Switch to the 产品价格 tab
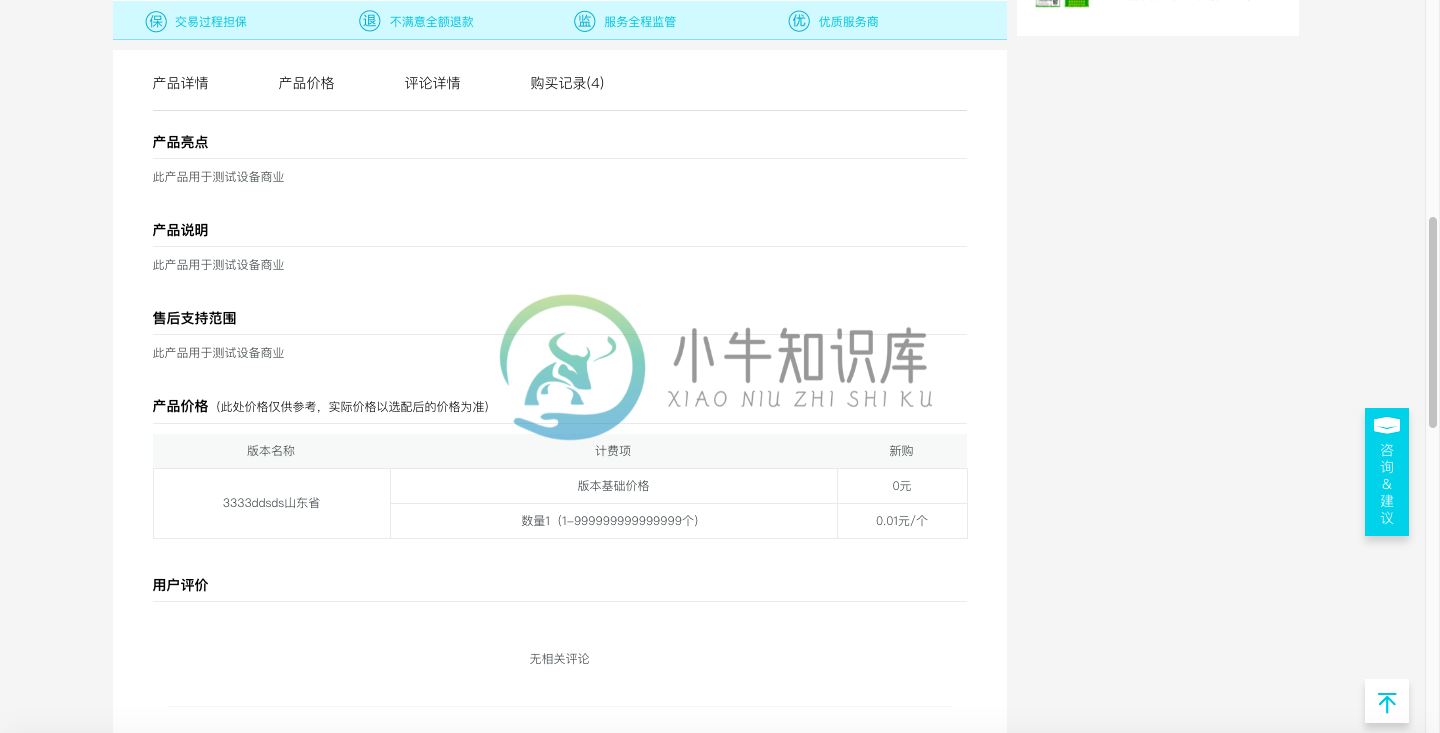Image resolution: width=1440 pixels, height=733 pixels. pos(307,83)
